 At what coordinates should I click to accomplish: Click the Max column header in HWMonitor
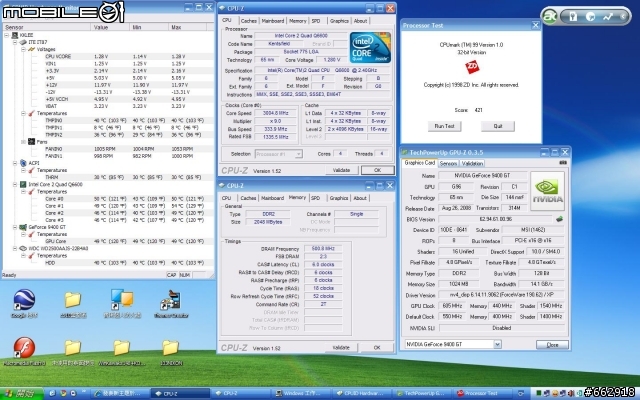(188, 27)
